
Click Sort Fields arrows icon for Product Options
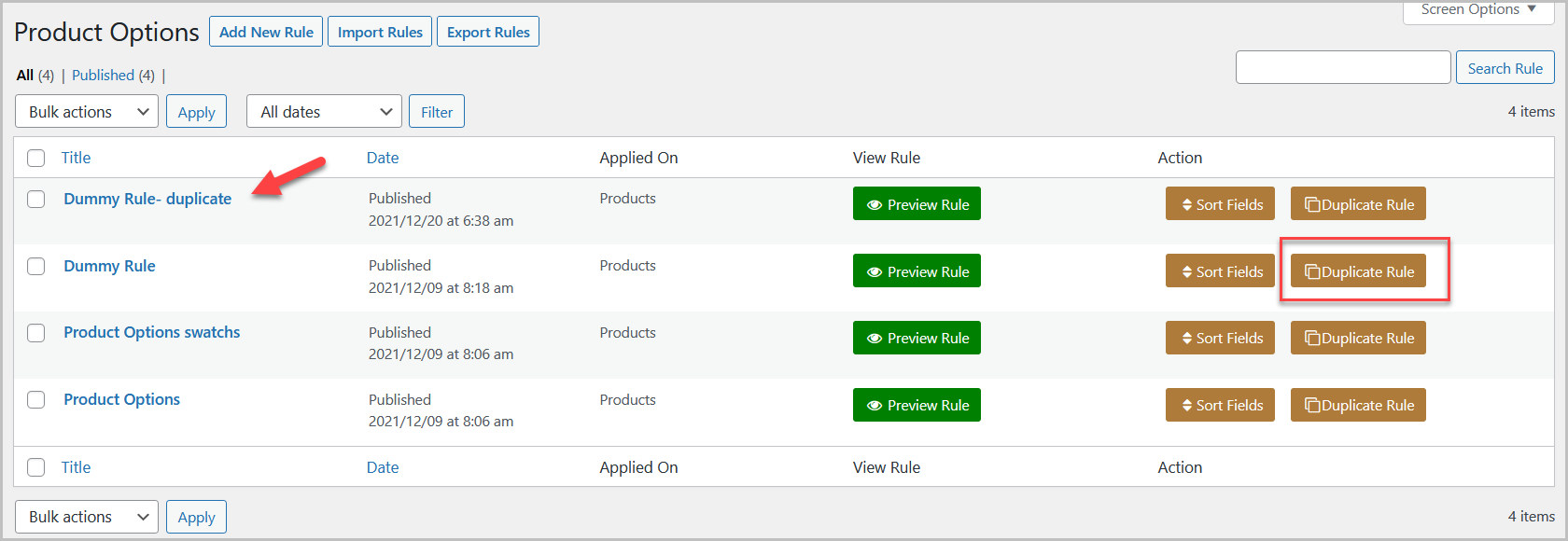(1187, 406)
